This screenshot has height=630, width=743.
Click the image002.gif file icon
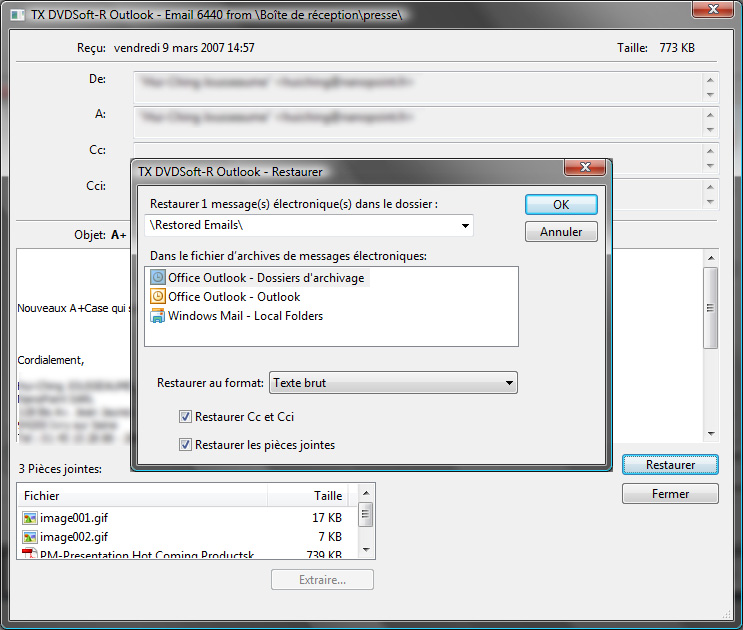click(x=29, y=537)
